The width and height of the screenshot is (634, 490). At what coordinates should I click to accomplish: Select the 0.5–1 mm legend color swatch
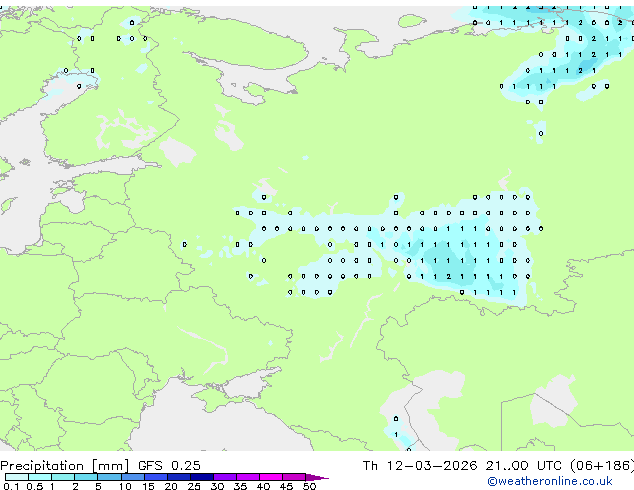click(40, 477)
